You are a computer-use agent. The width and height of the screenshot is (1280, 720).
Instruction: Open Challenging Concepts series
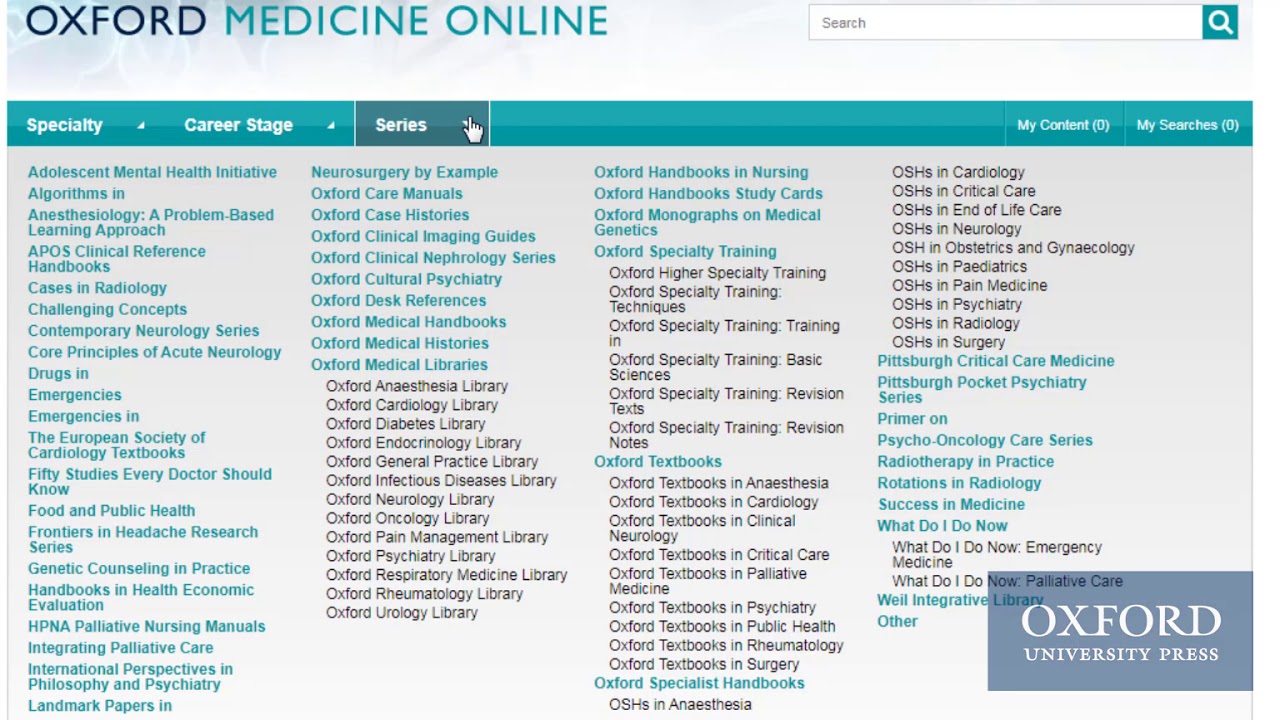point(107,309)
